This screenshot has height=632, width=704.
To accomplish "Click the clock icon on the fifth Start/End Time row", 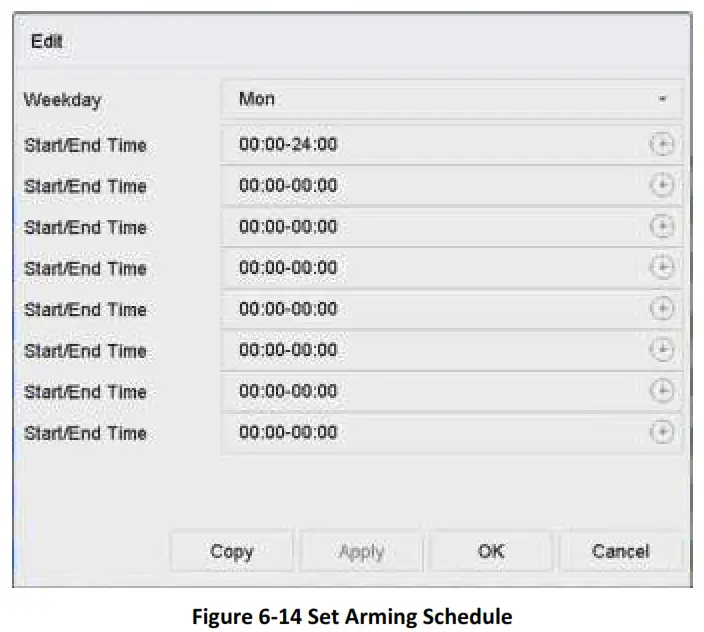I will tap(661, 309).
